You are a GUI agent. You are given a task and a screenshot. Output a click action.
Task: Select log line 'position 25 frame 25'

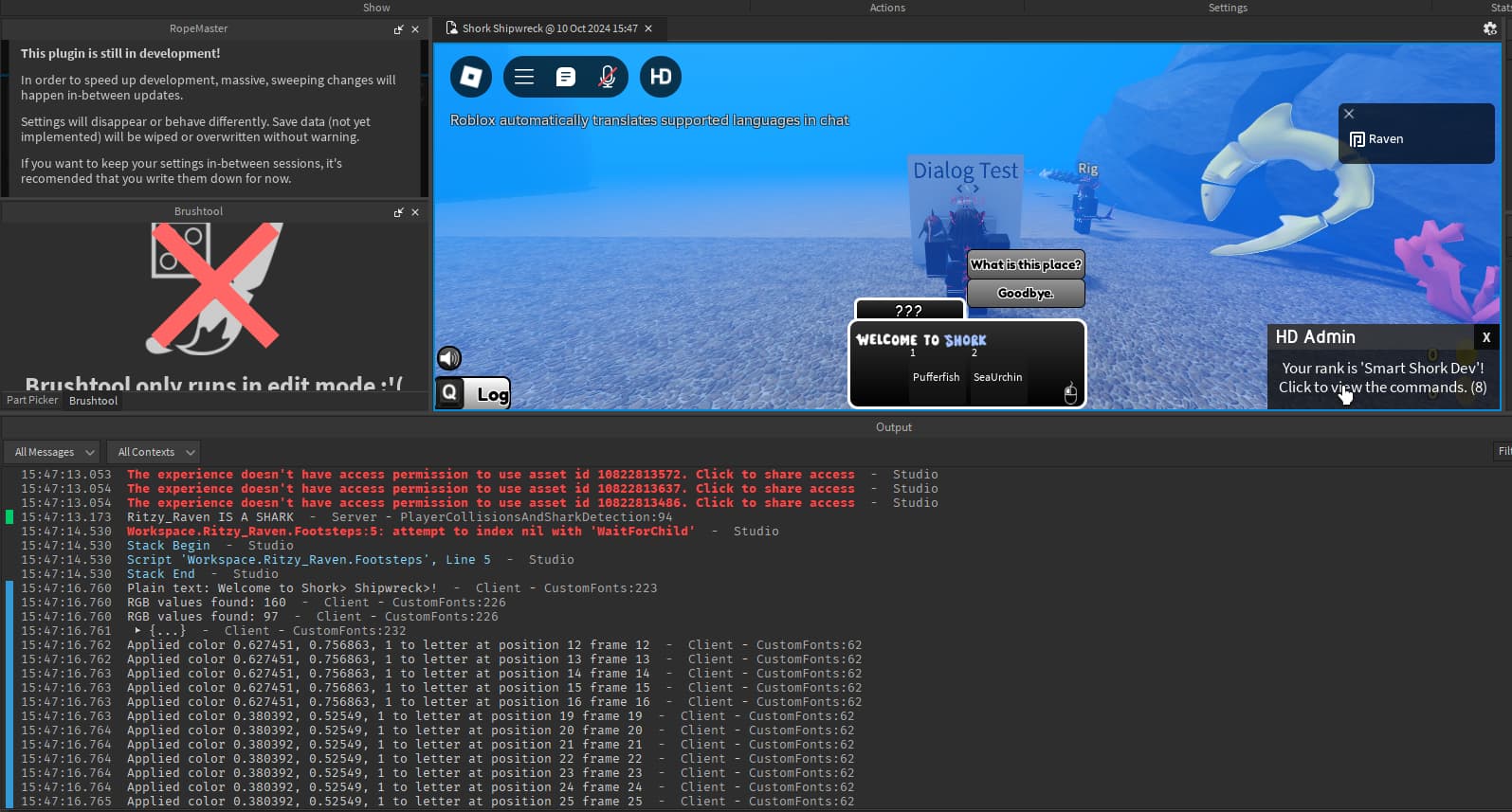coord(490,801)
